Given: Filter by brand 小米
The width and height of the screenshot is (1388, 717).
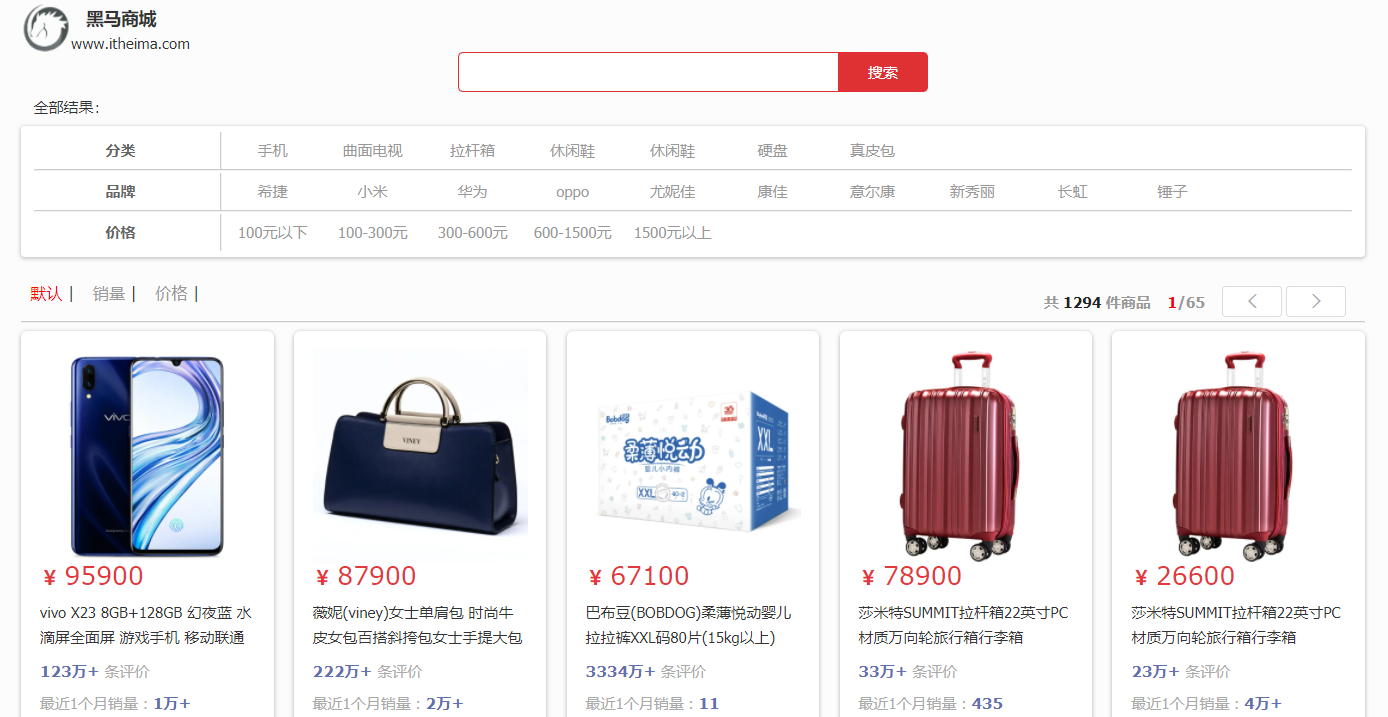Looking at the screenshot, I should coord(373,192).
